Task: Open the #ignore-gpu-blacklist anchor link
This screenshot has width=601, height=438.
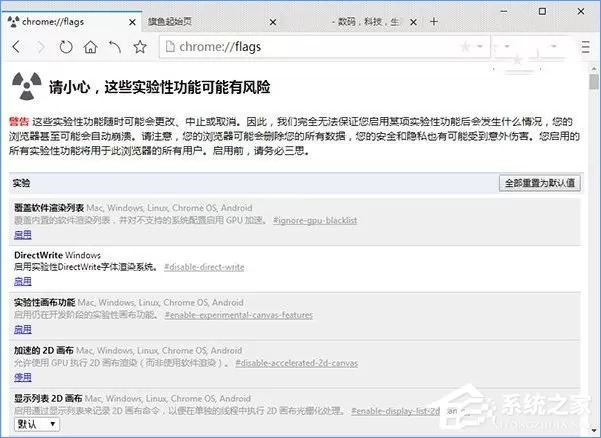Action: pos(315,220)
